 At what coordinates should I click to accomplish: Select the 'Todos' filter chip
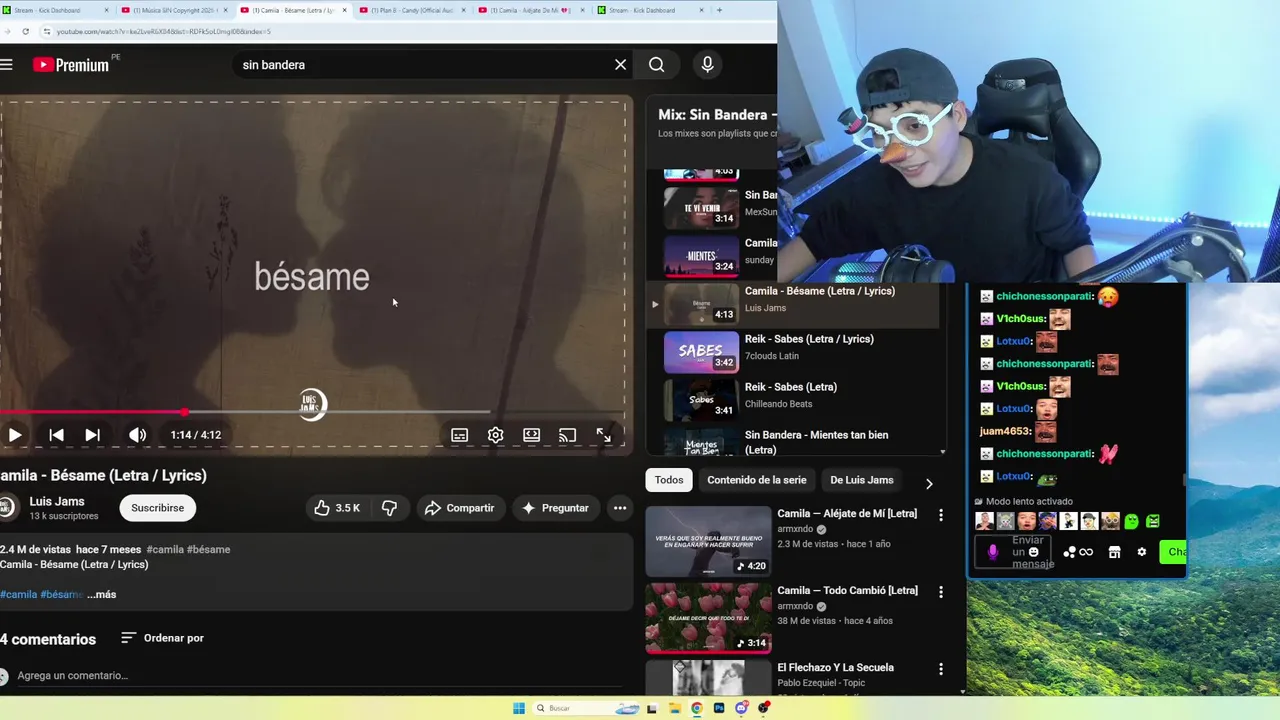click(x=669, y=480)
